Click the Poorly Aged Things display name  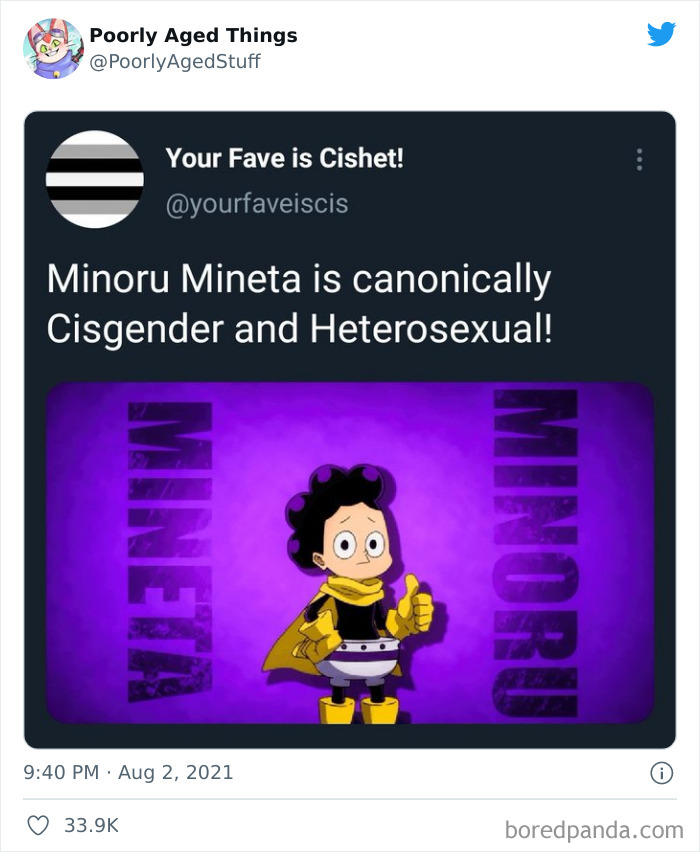[x=193, y=35]
